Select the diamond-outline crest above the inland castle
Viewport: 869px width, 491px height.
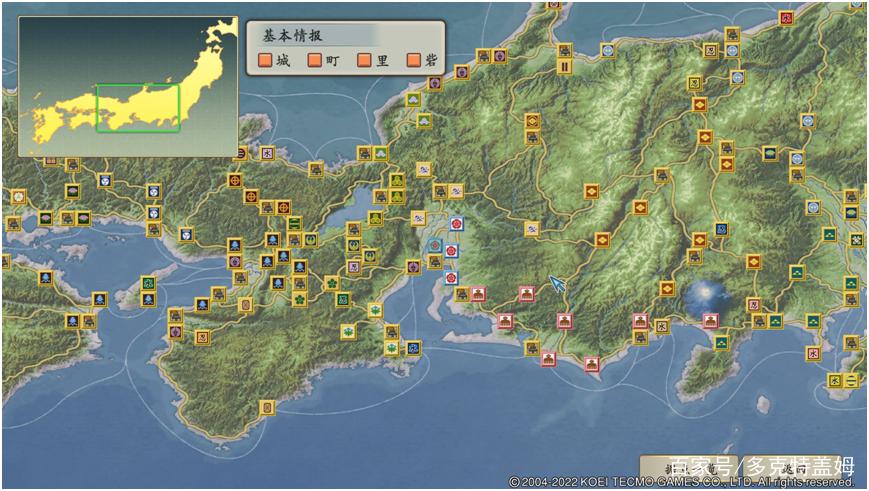tap(532, 120)
